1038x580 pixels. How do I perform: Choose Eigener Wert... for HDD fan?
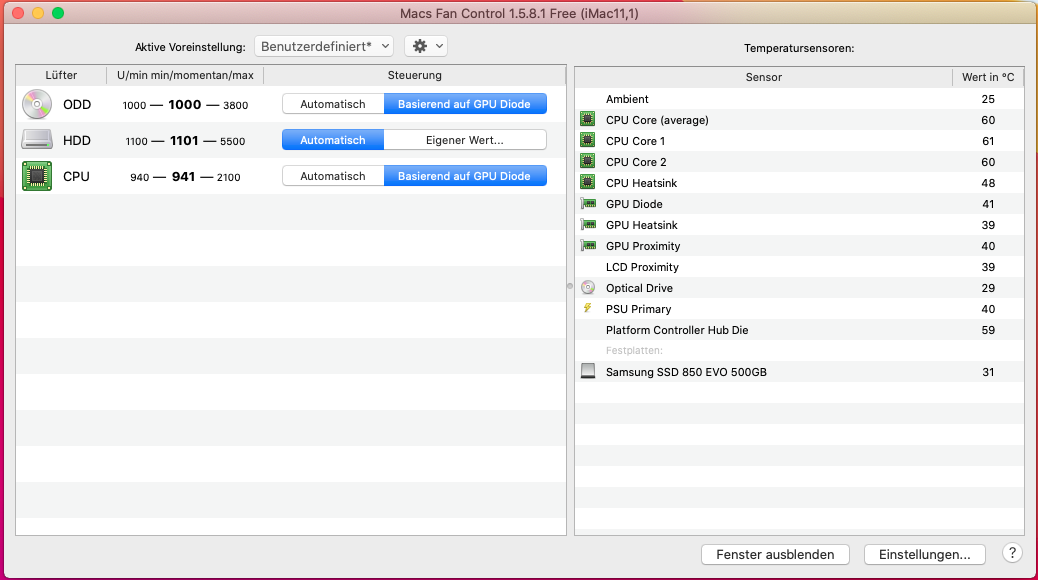tap(465, 140)
